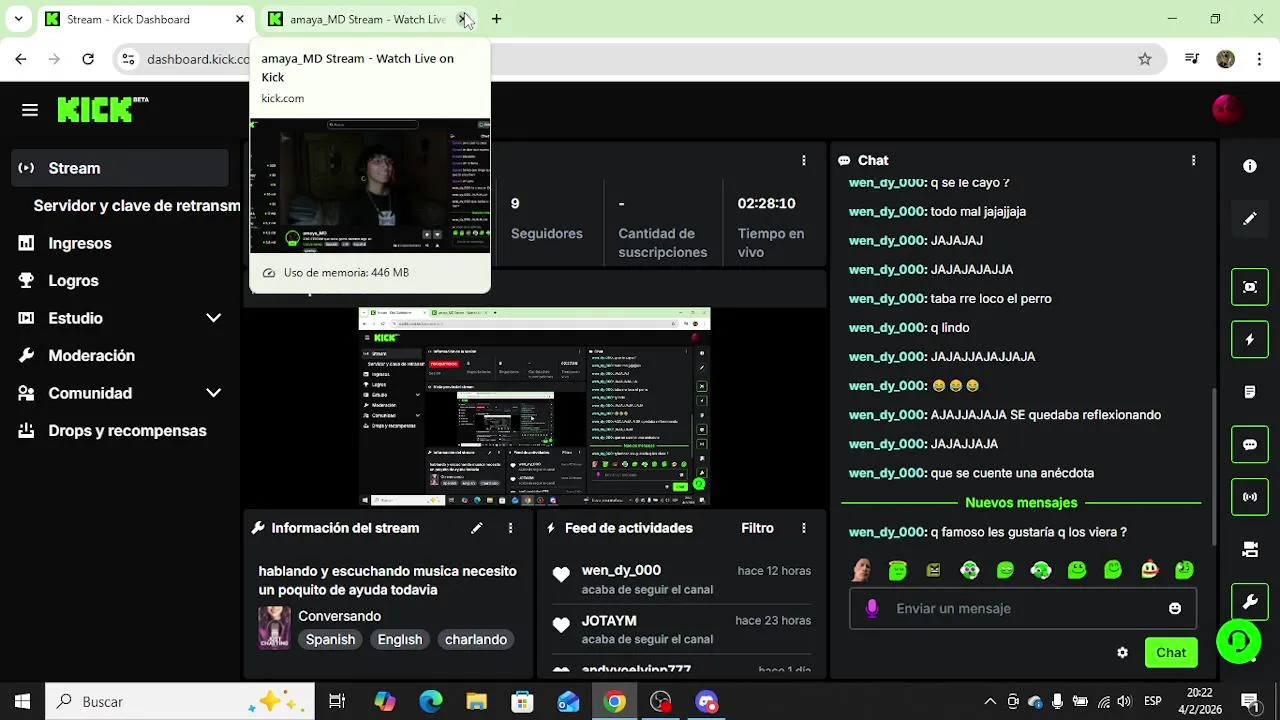Insert the angry yellow-green square emote
1280x720 pixels.
pyautogui.click(x=933, y=570)
